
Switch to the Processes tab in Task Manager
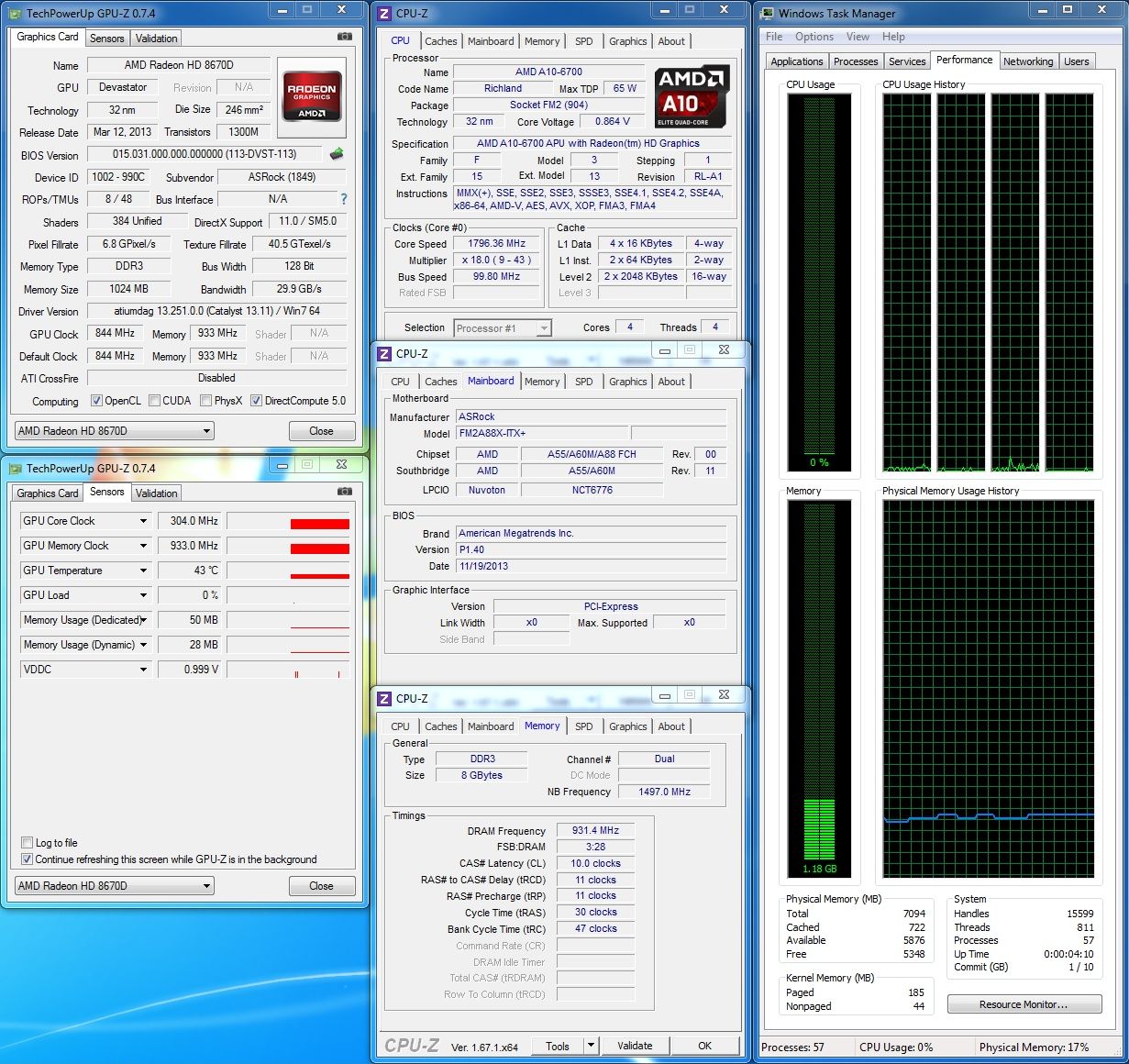point(855,61)
